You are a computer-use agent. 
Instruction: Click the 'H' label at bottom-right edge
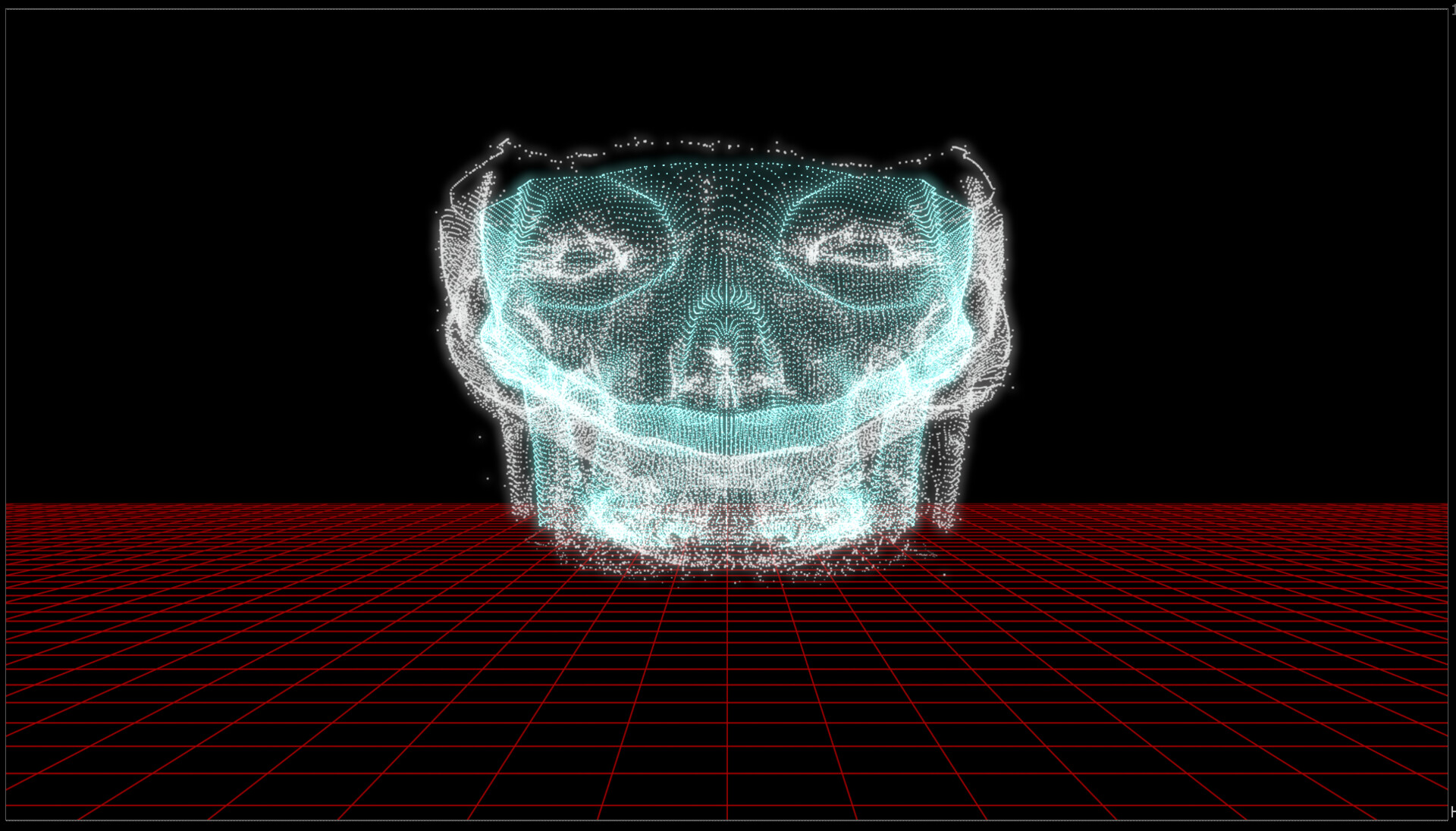[x=1452, y=812]
